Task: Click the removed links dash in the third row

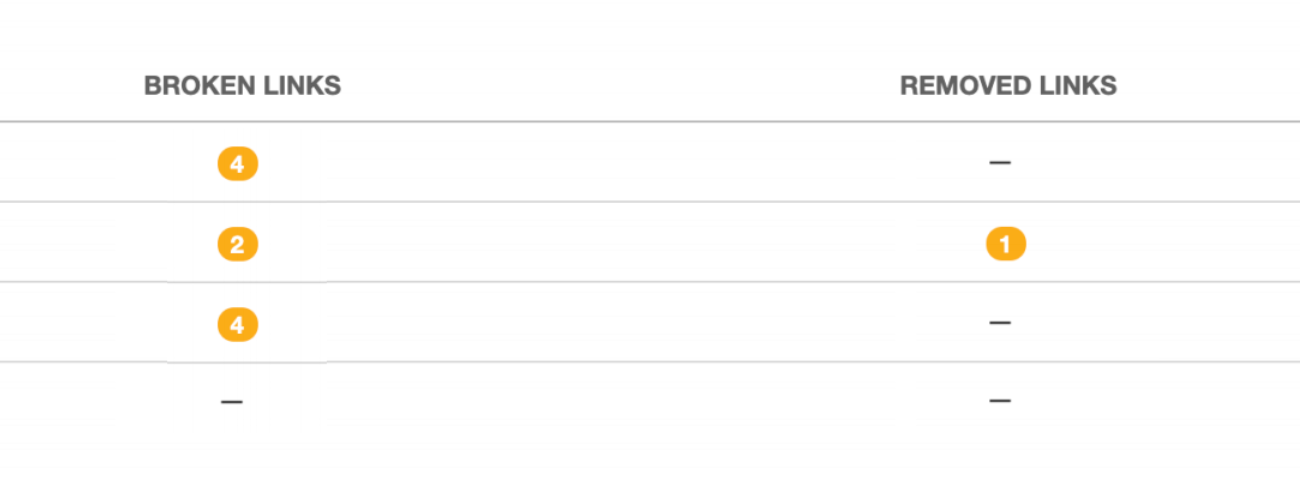Action: (1000, 323)
